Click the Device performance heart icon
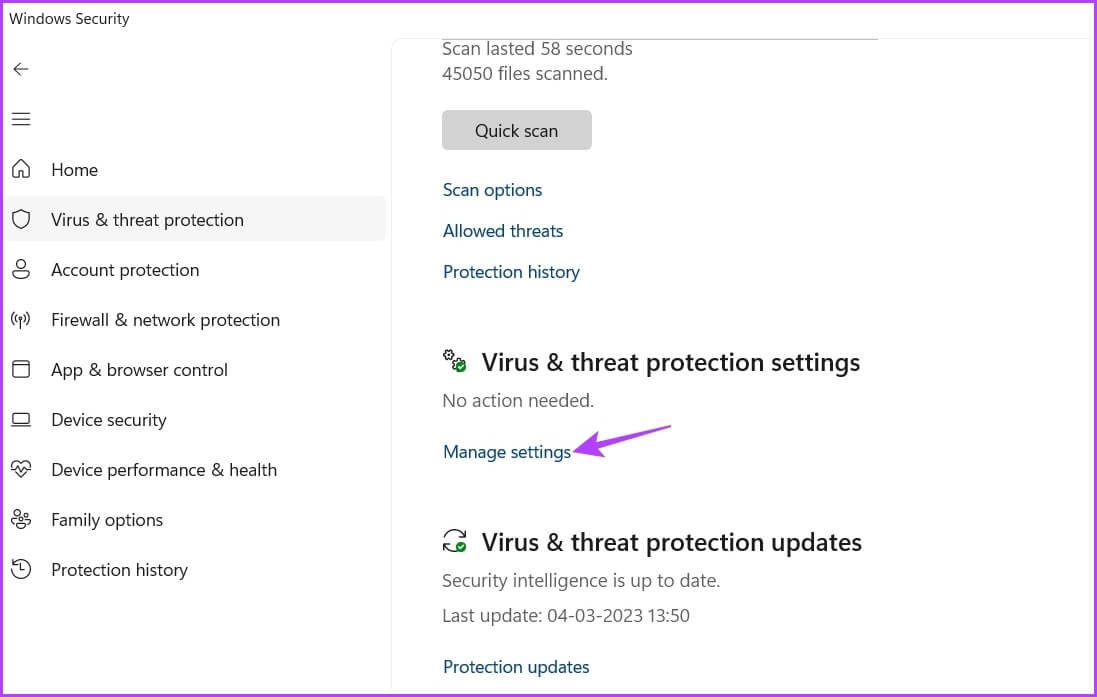 (x=21, y=469)
